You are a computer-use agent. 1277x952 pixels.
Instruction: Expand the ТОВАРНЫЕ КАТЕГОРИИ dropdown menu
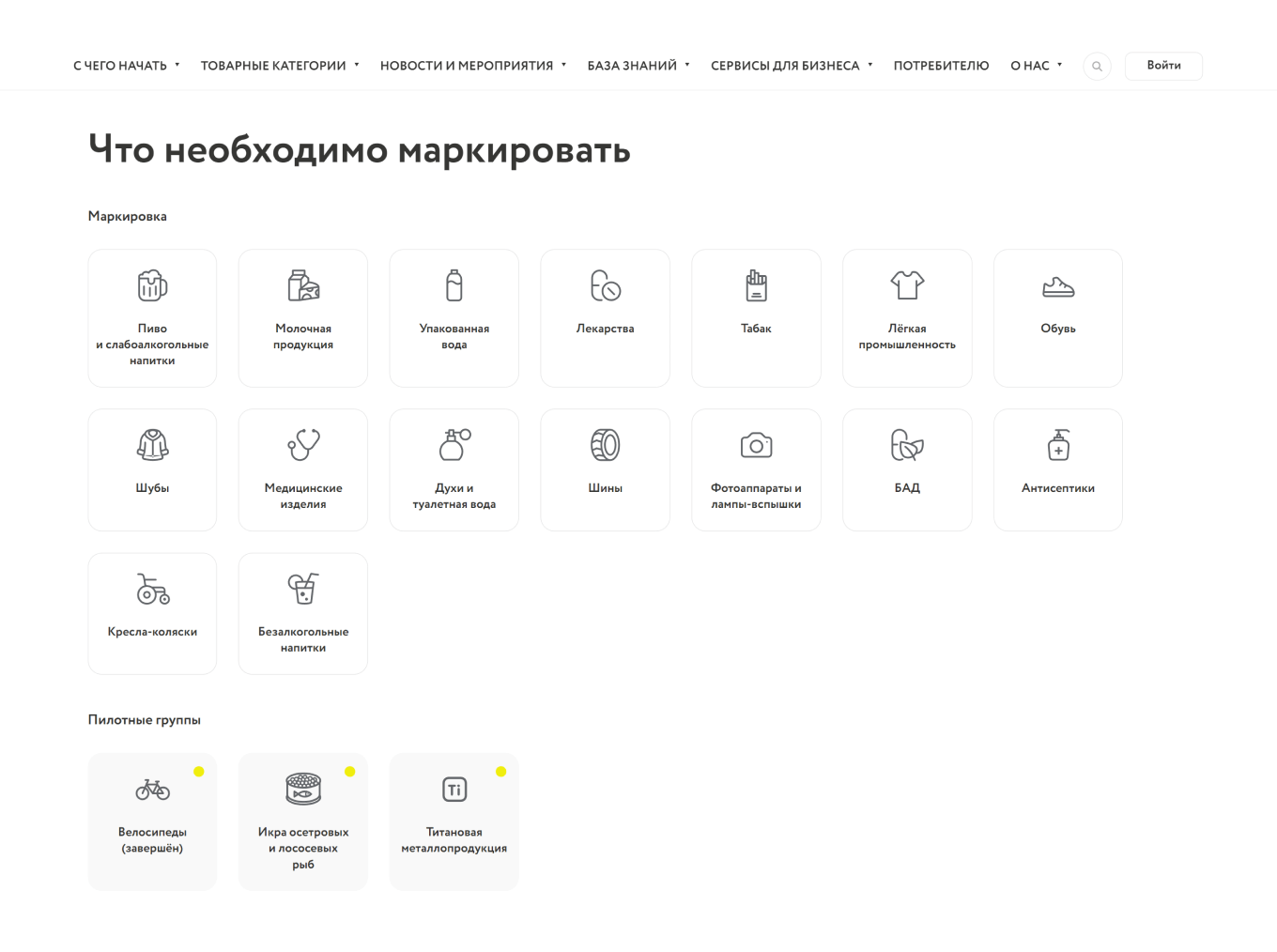(280, 66)
